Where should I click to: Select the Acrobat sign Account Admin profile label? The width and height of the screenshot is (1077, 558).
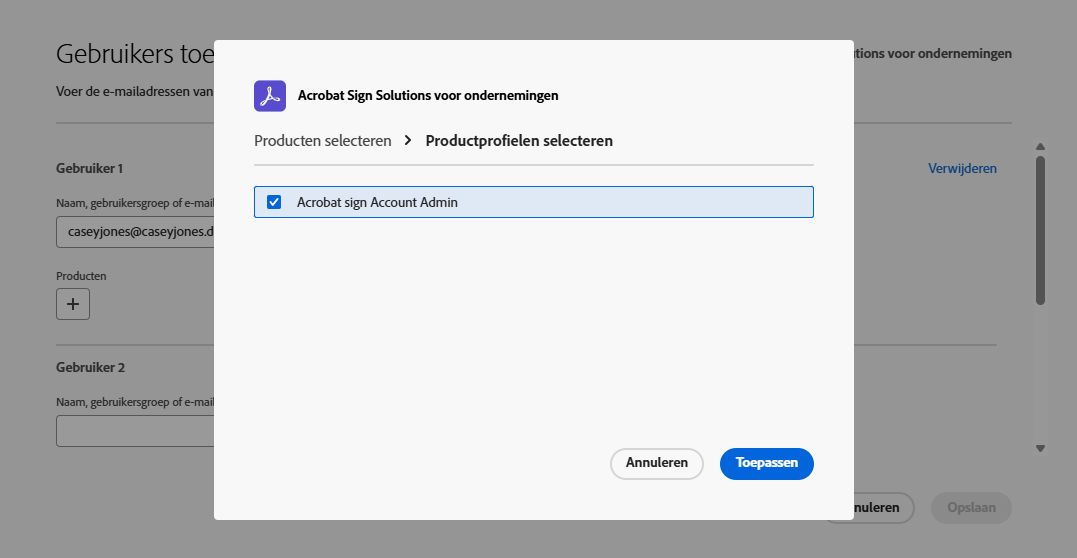pos(377,202)
